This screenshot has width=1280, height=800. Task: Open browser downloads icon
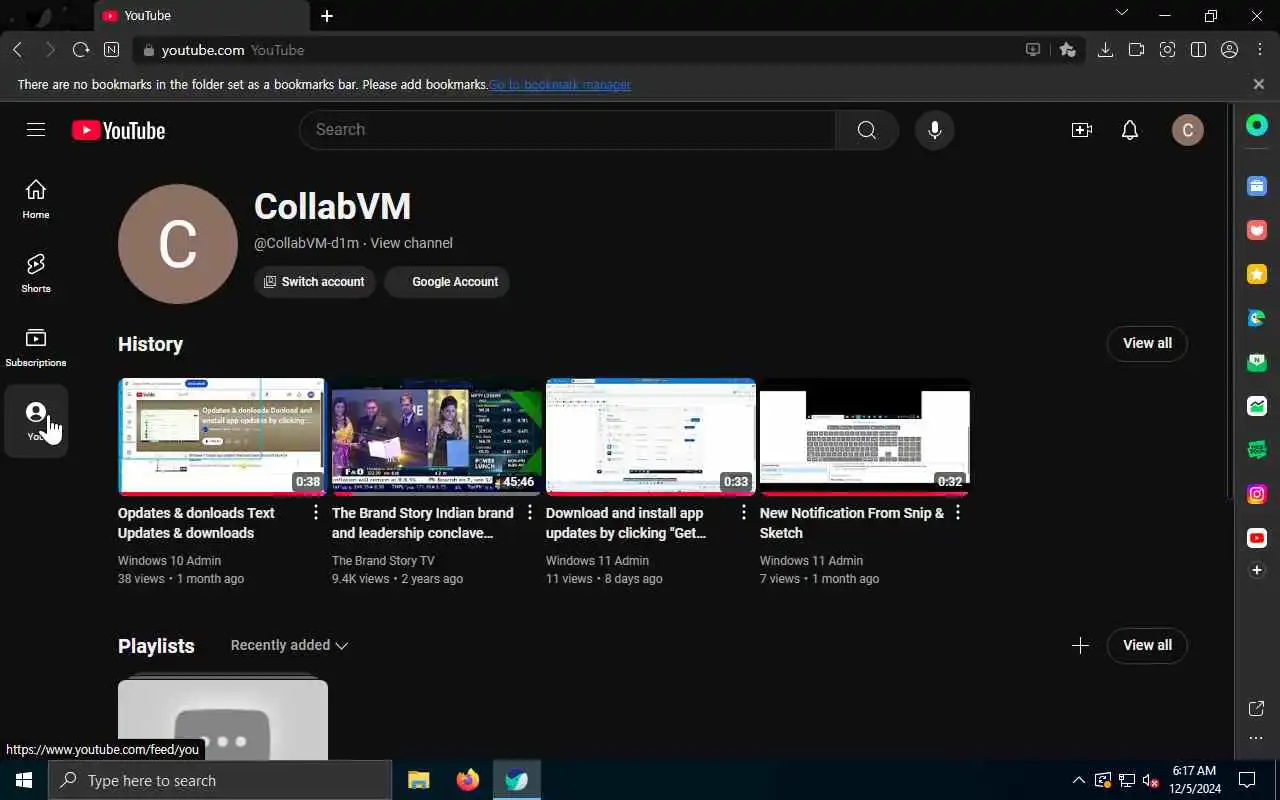click(x=1105, y=50)
